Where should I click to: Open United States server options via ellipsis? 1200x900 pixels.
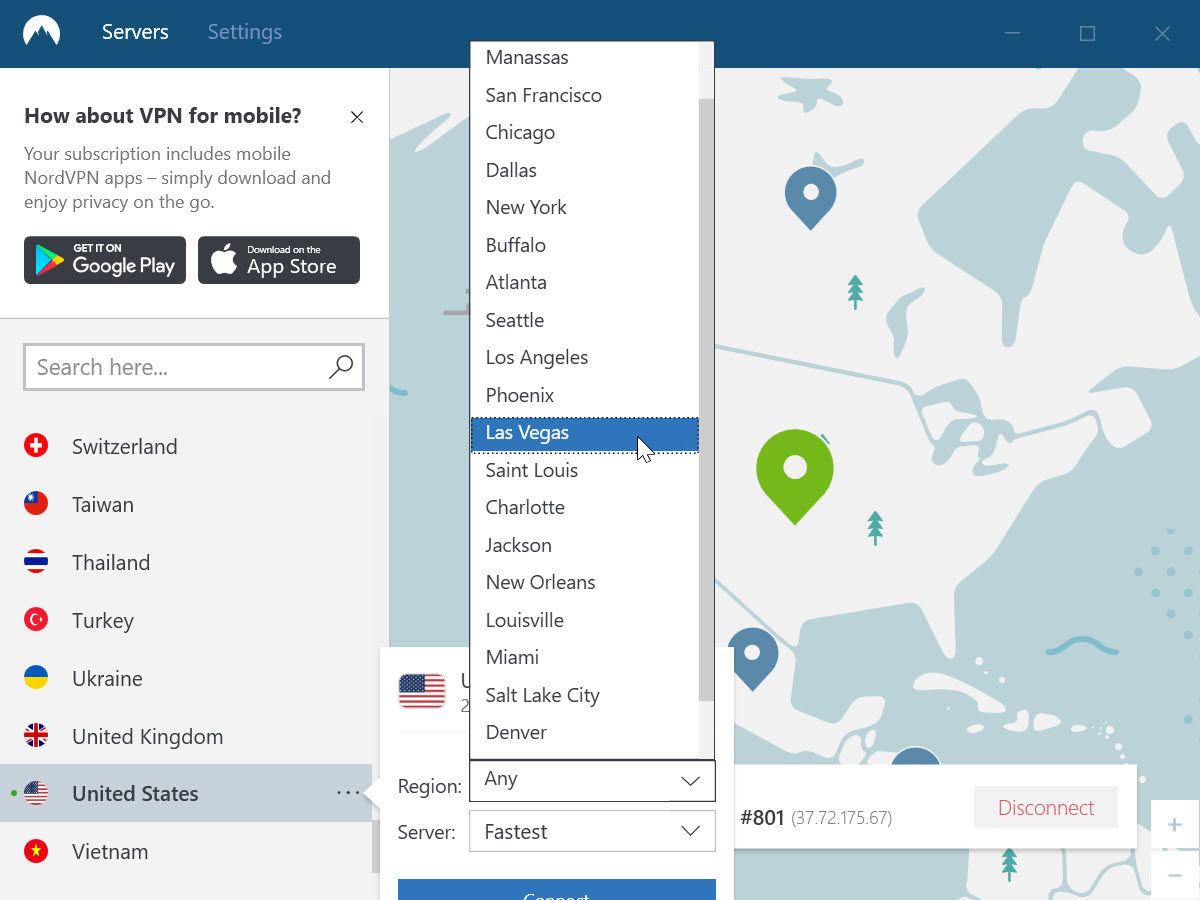coord(348,792)
